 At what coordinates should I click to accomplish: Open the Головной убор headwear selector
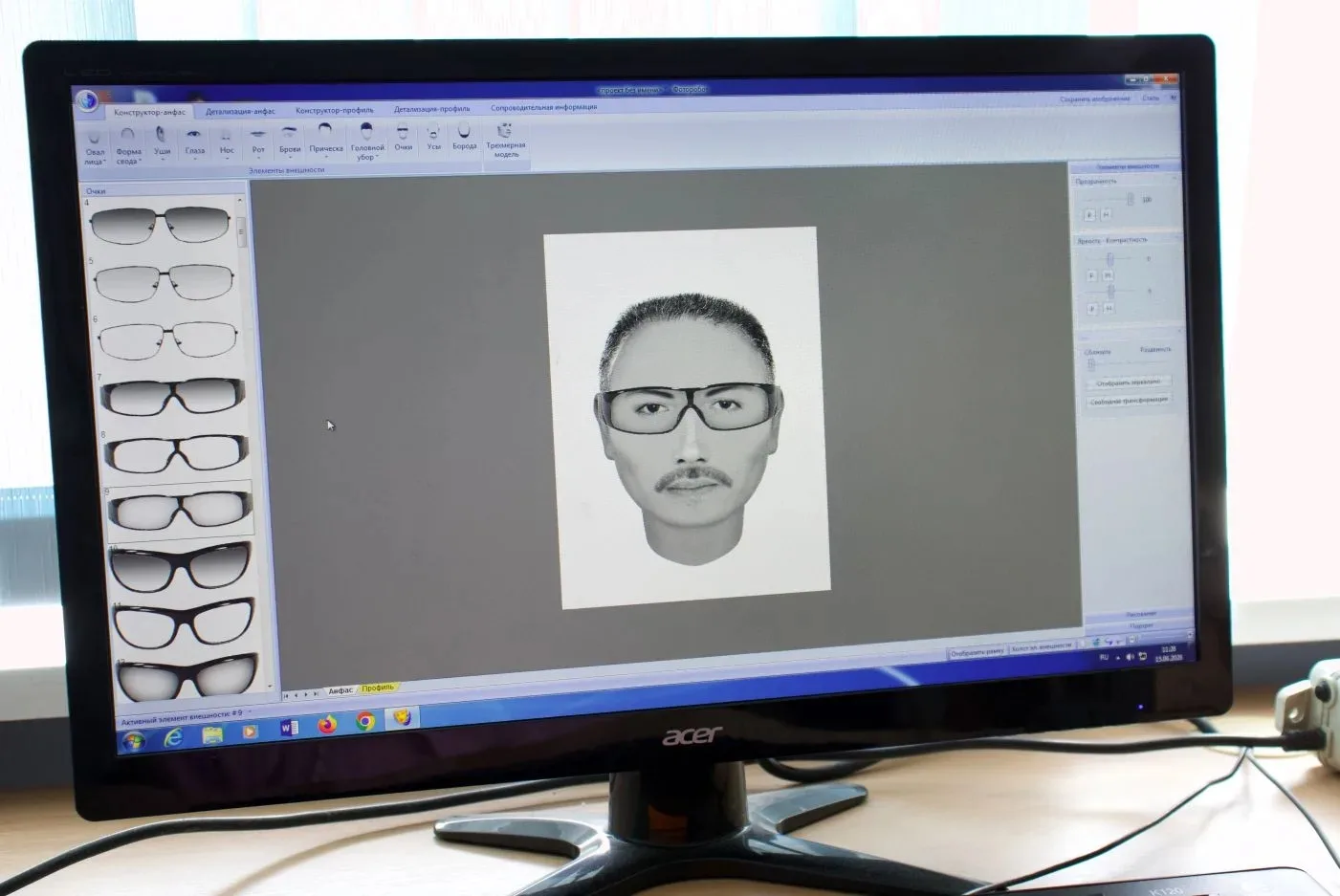click(x=366, y=142)
